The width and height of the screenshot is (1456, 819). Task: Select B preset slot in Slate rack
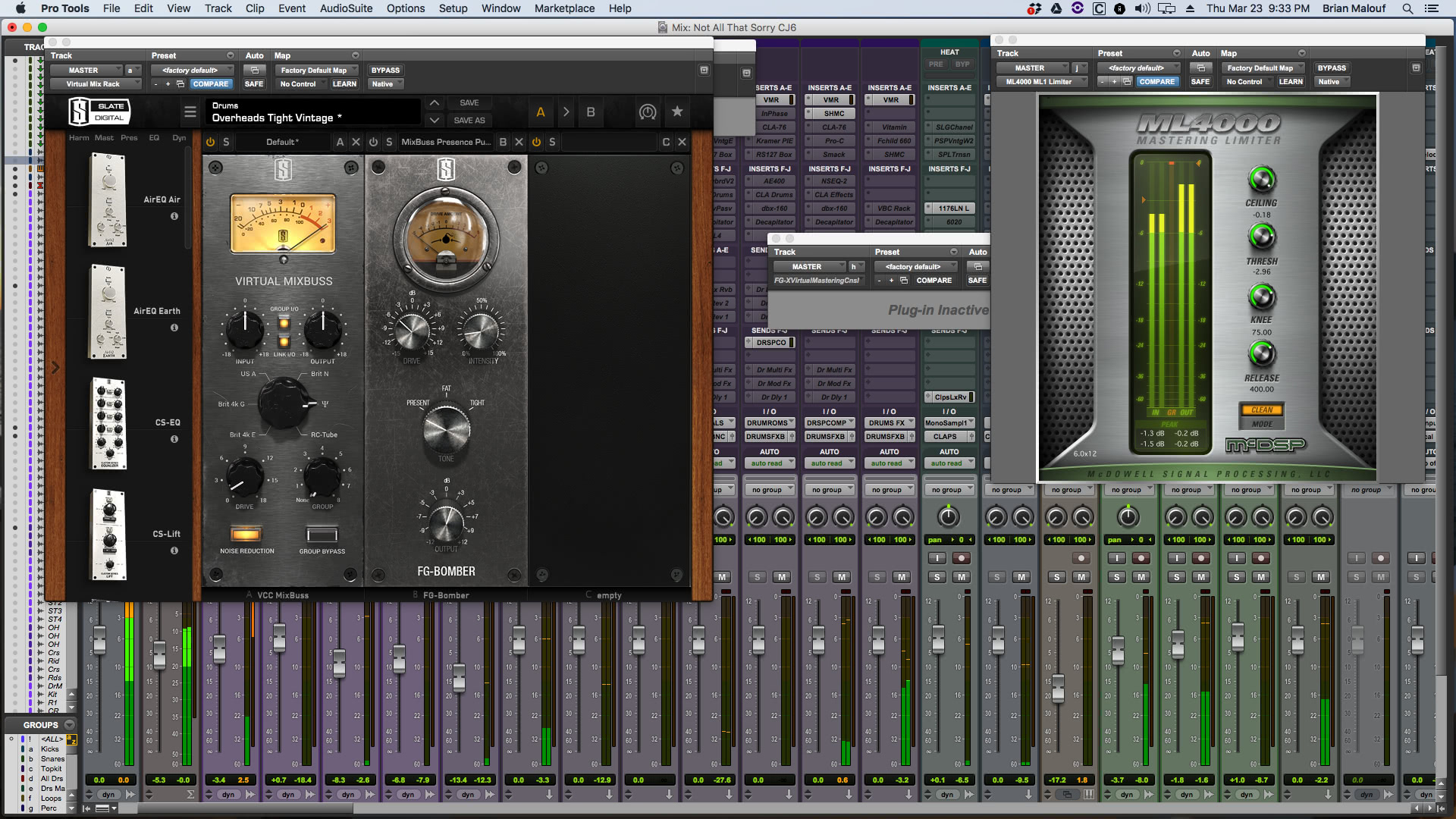click(x=591, y=111)
